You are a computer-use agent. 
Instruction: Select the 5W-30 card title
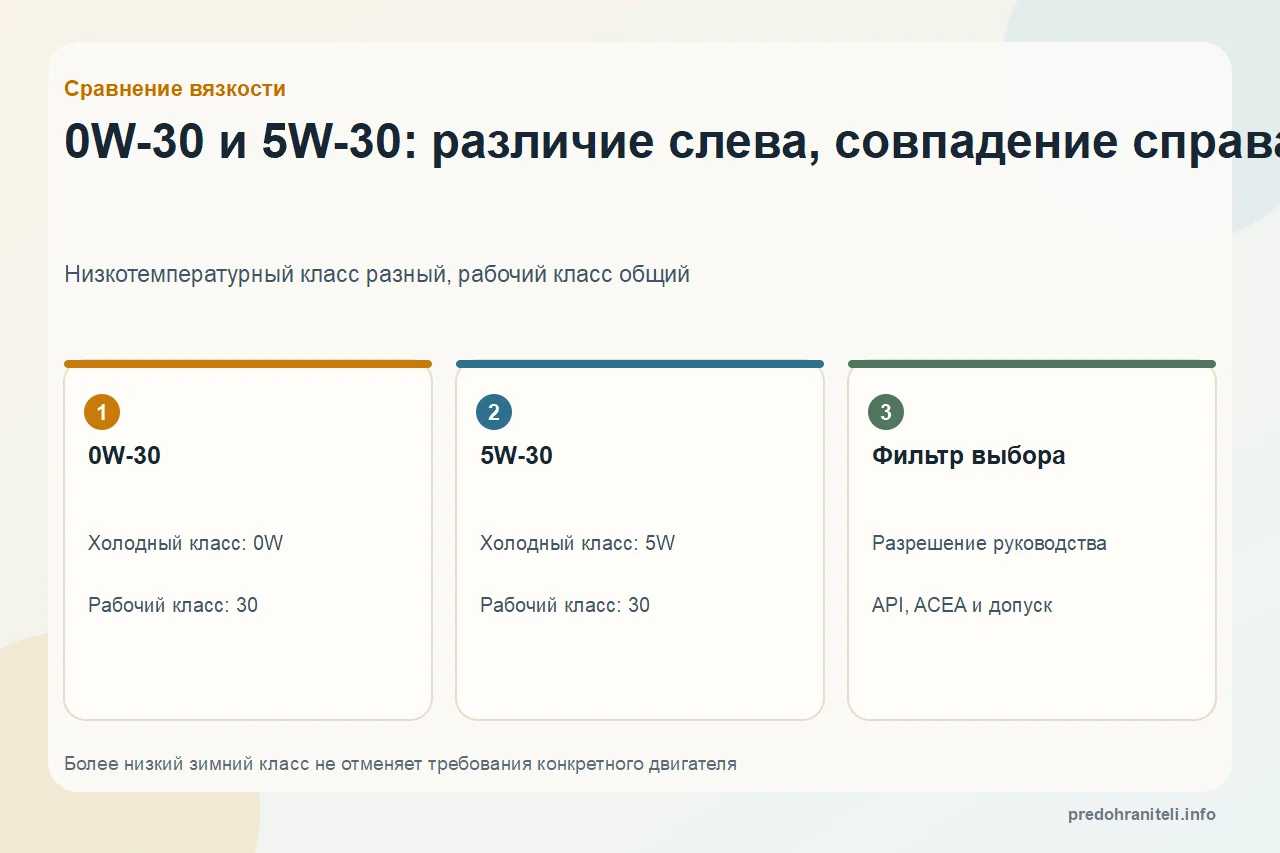coord(517,456)
